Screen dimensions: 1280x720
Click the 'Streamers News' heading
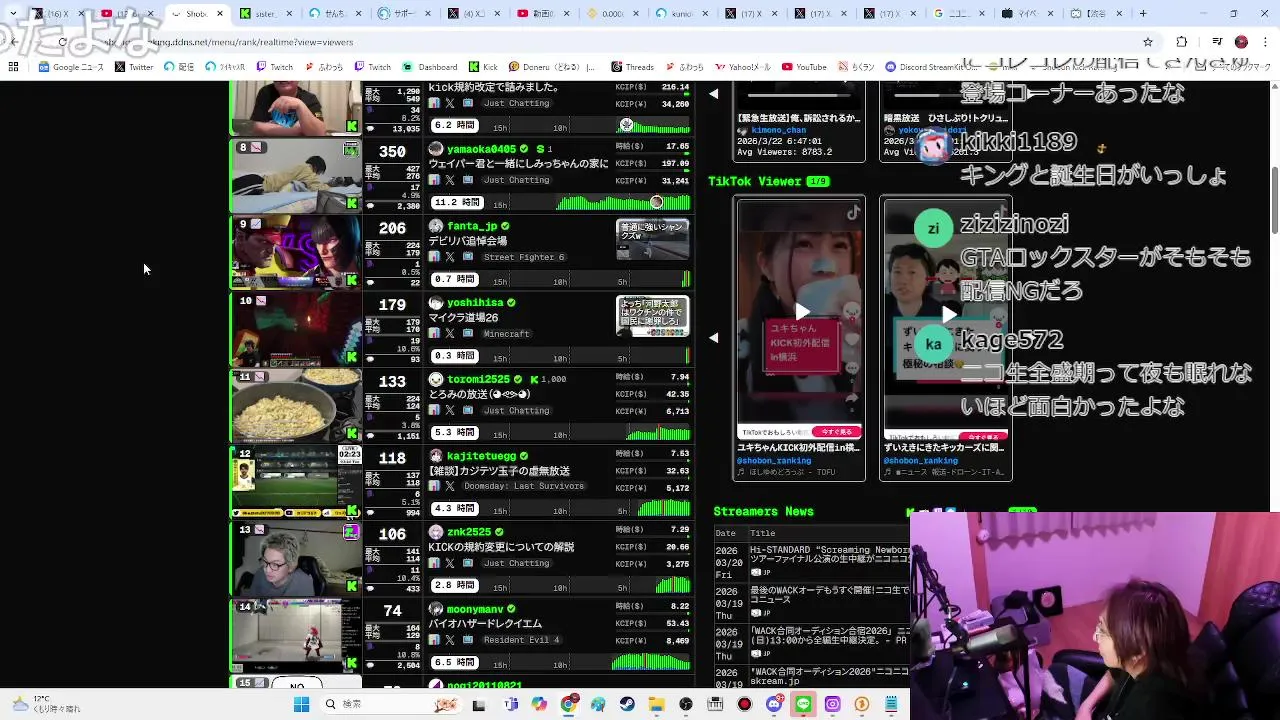[x=763, y=511]
